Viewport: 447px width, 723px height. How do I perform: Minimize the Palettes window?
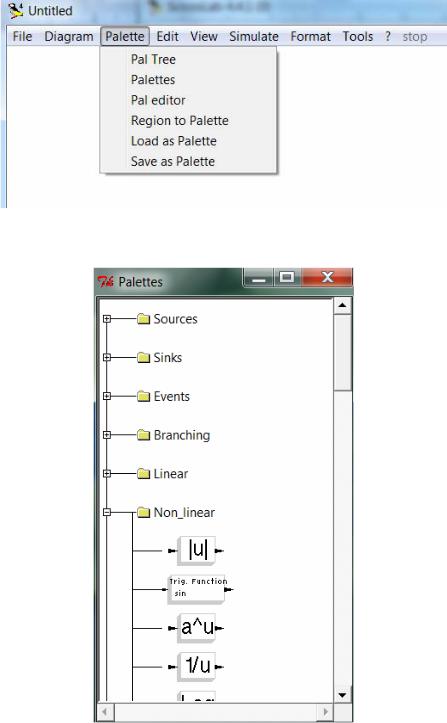(259, 278)
